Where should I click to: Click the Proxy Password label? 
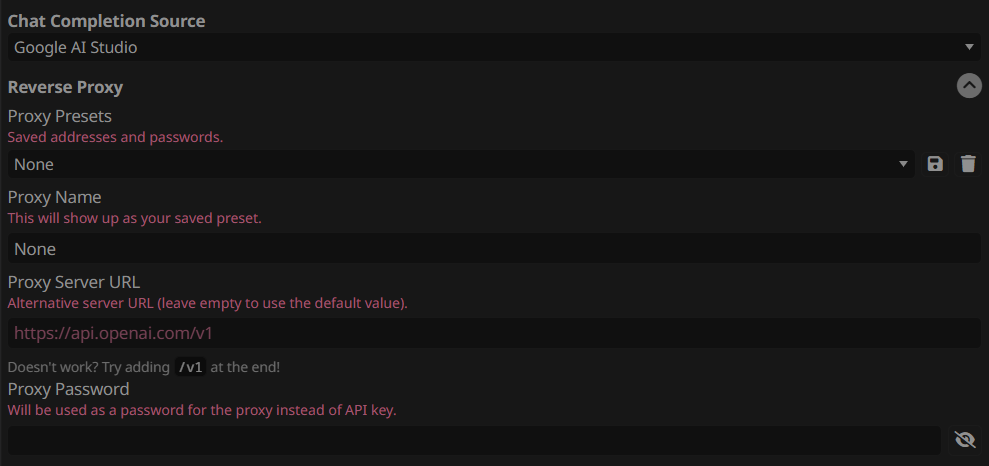(68, 388)
